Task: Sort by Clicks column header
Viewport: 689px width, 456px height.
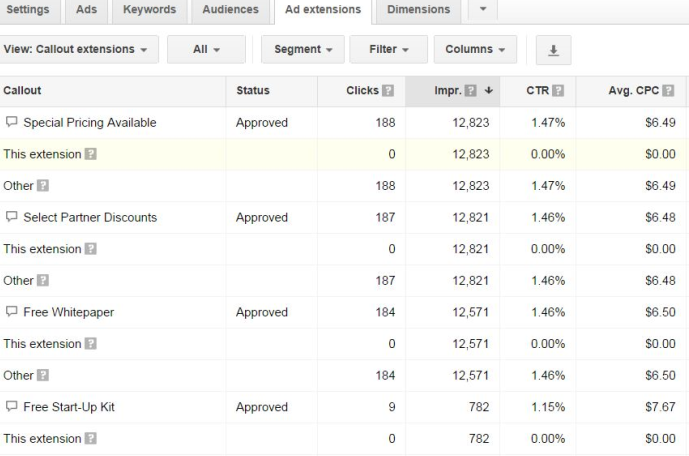Action: click(362, 90)
